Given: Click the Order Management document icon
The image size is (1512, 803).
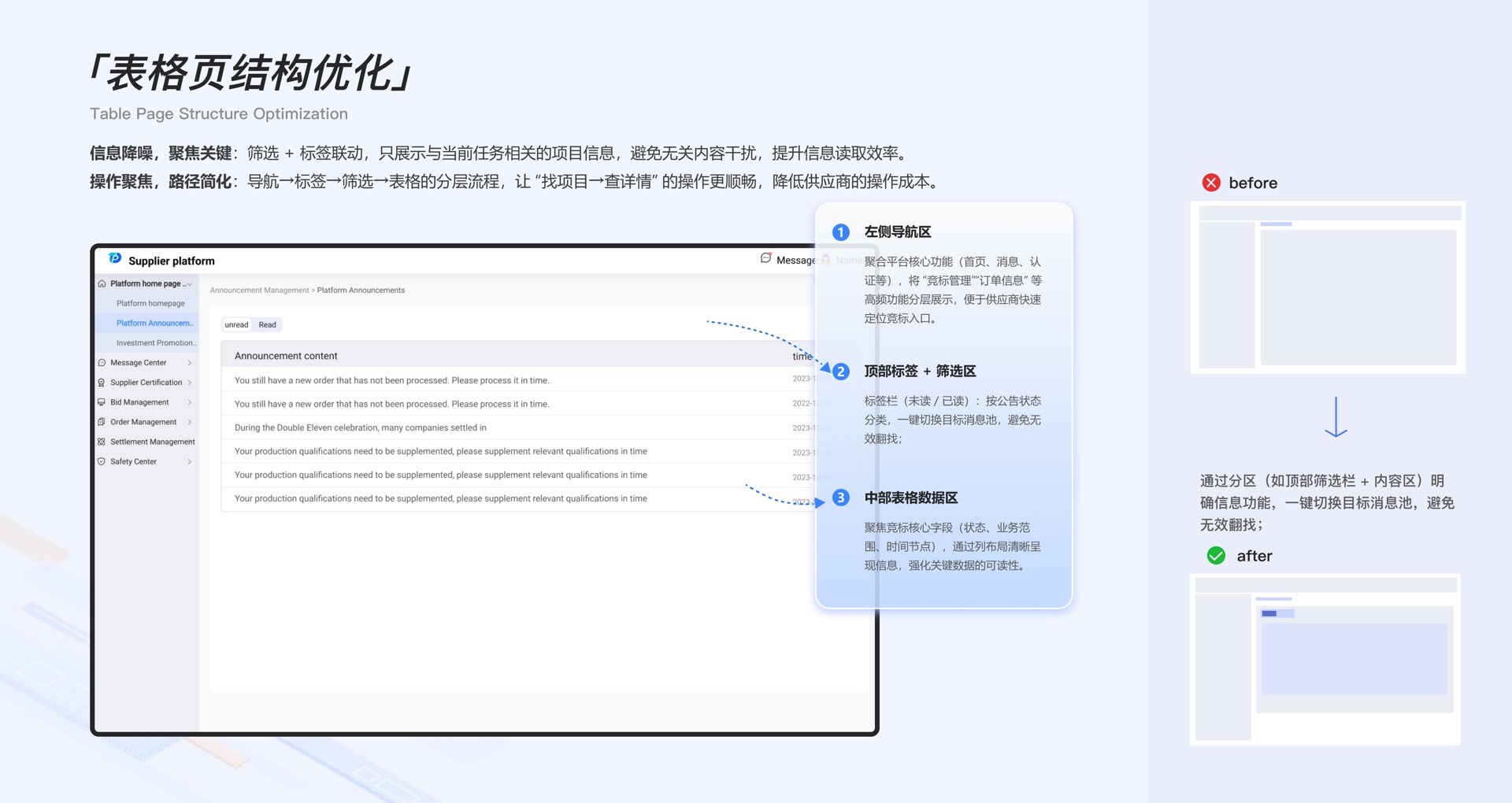Looking at the screenshot, I should coord(102,422).
